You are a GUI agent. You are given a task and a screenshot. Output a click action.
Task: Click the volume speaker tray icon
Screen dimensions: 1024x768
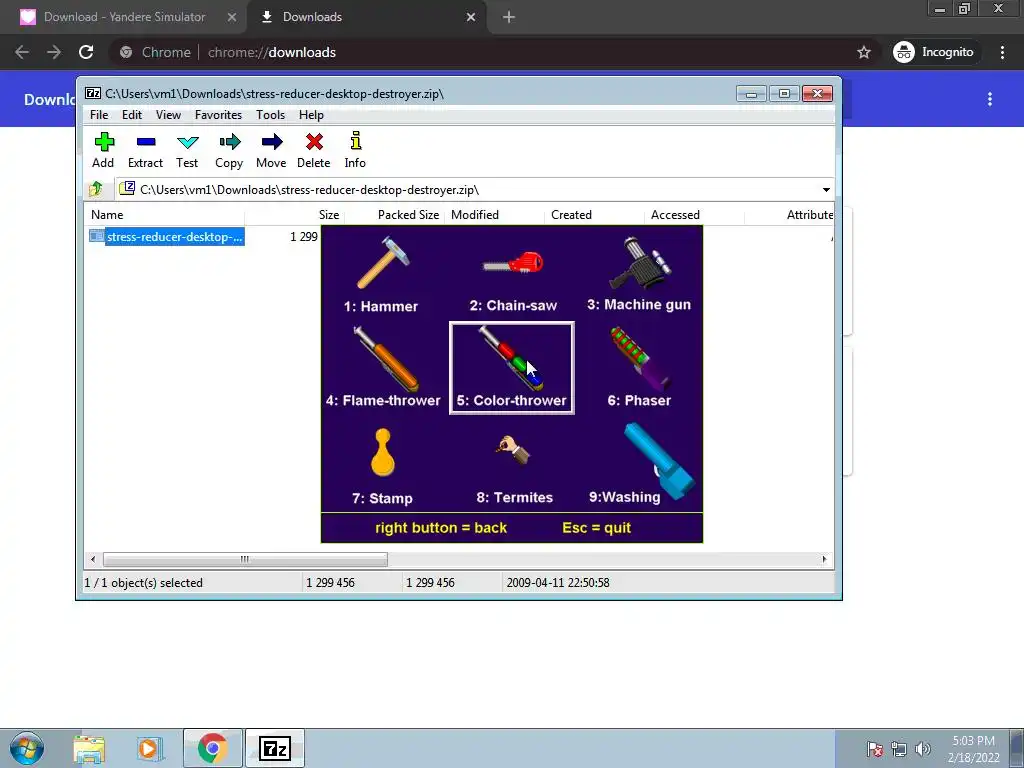[x=923, y=748]
